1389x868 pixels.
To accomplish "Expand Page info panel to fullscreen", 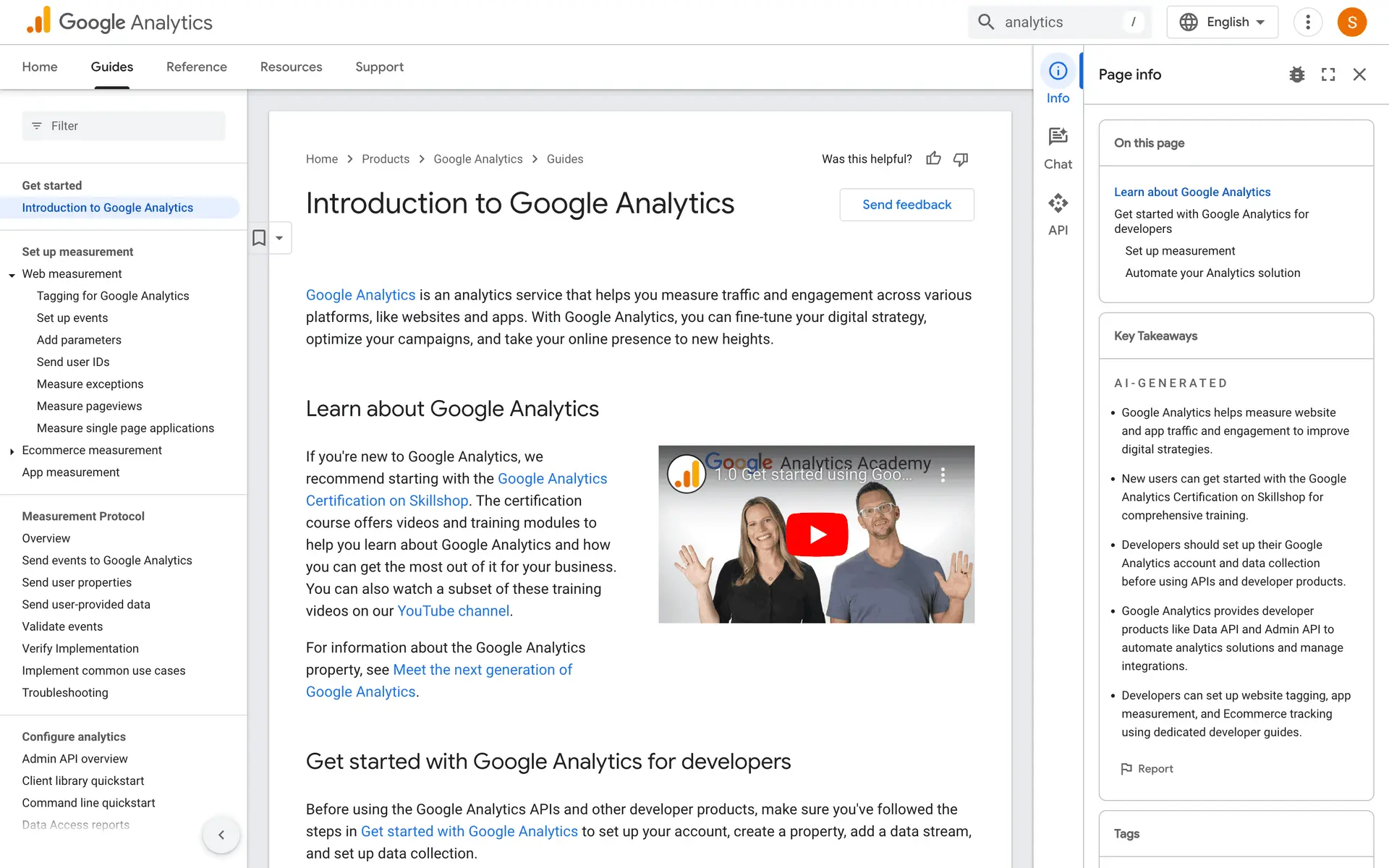I will click(x=1328, y=75).
